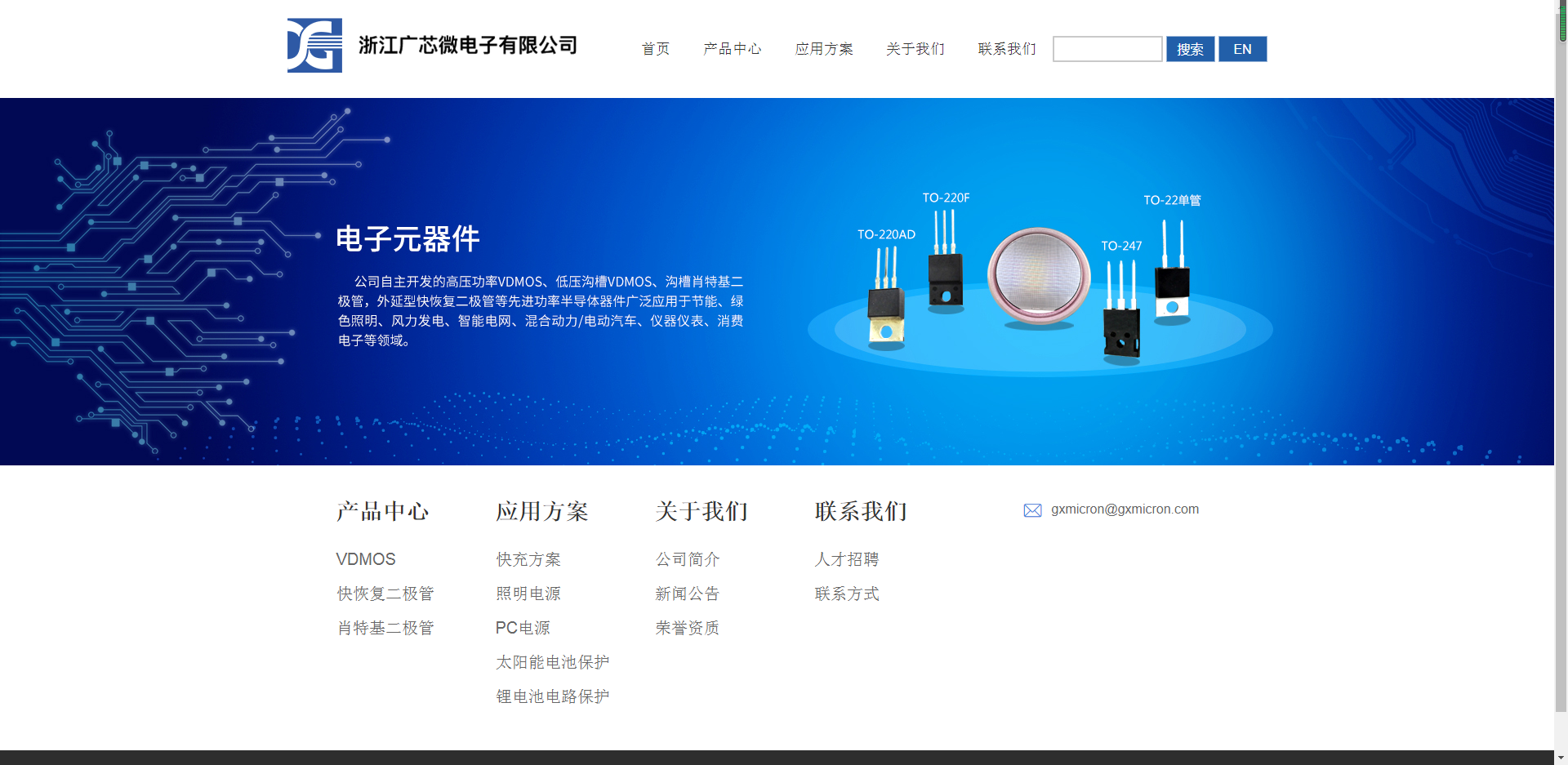The height and width of the screenshot is (765, 1568).
Task: Open 首页 in the navigation bar
Action: pyautogui.click(x=656, y=49)
